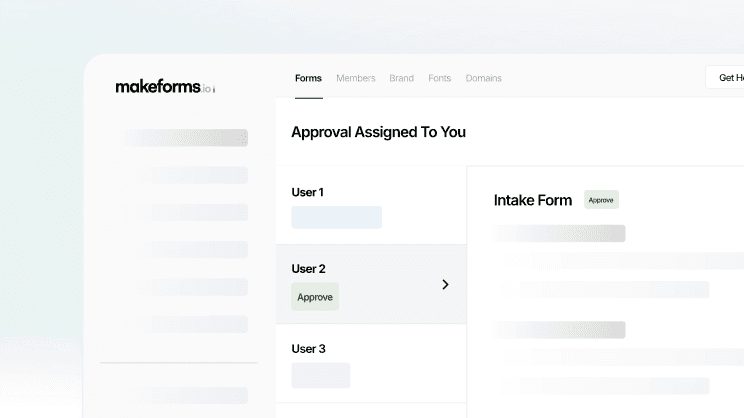Select User 1 in the approval list
This screenshot has height=418, width=744.
click(307, 192)
